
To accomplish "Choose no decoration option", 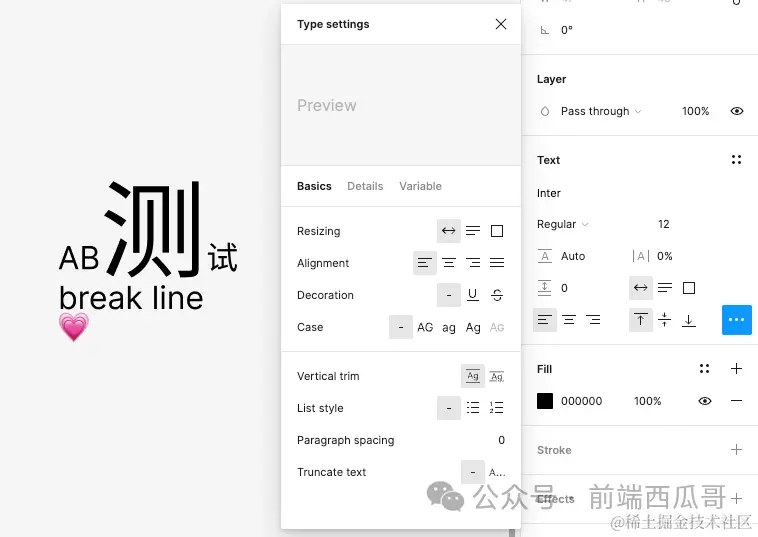I will 449,295.
